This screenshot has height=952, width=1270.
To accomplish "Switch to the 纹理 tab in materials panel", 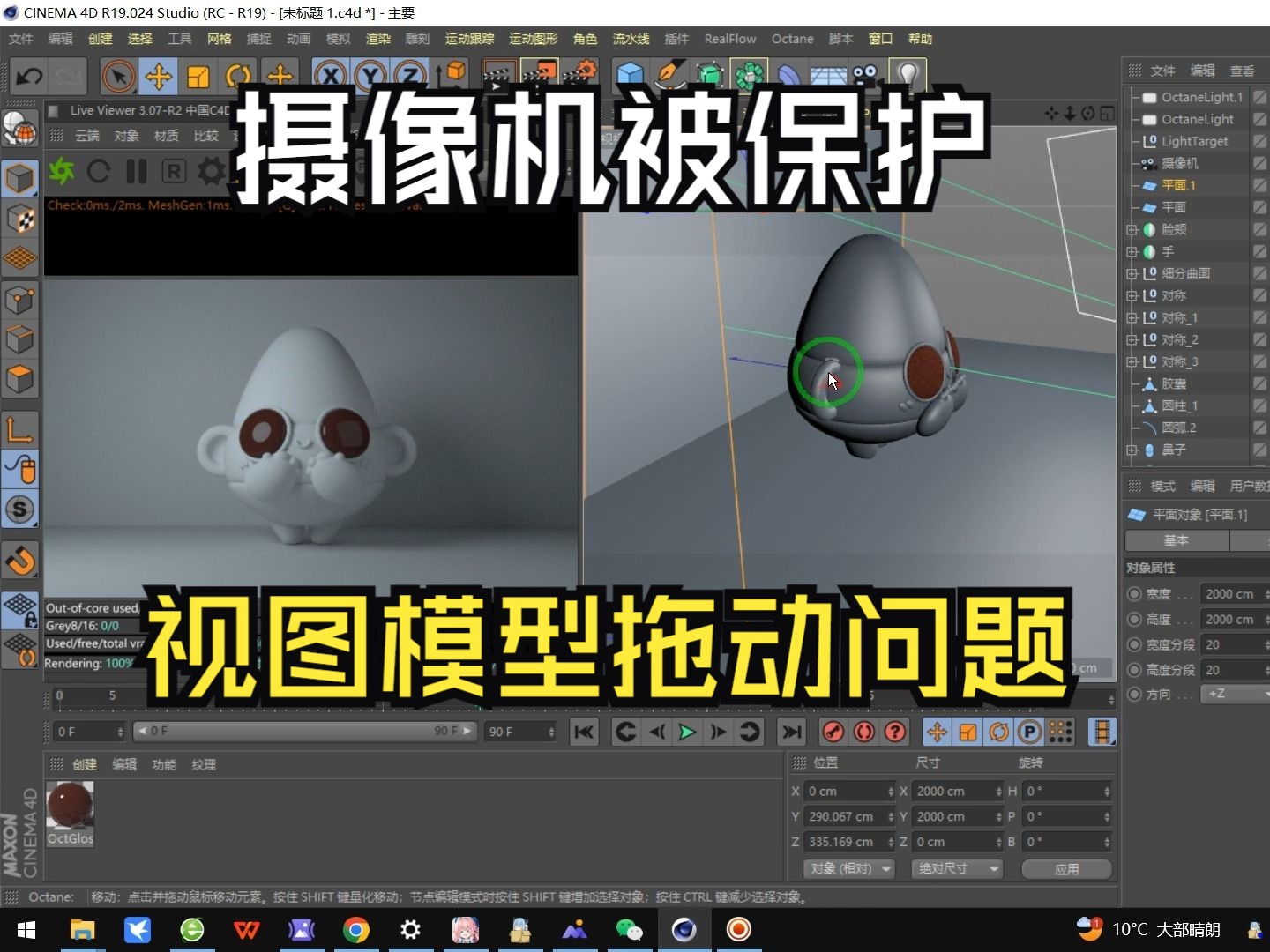I will pyautogui.click(x=204, y=764).
